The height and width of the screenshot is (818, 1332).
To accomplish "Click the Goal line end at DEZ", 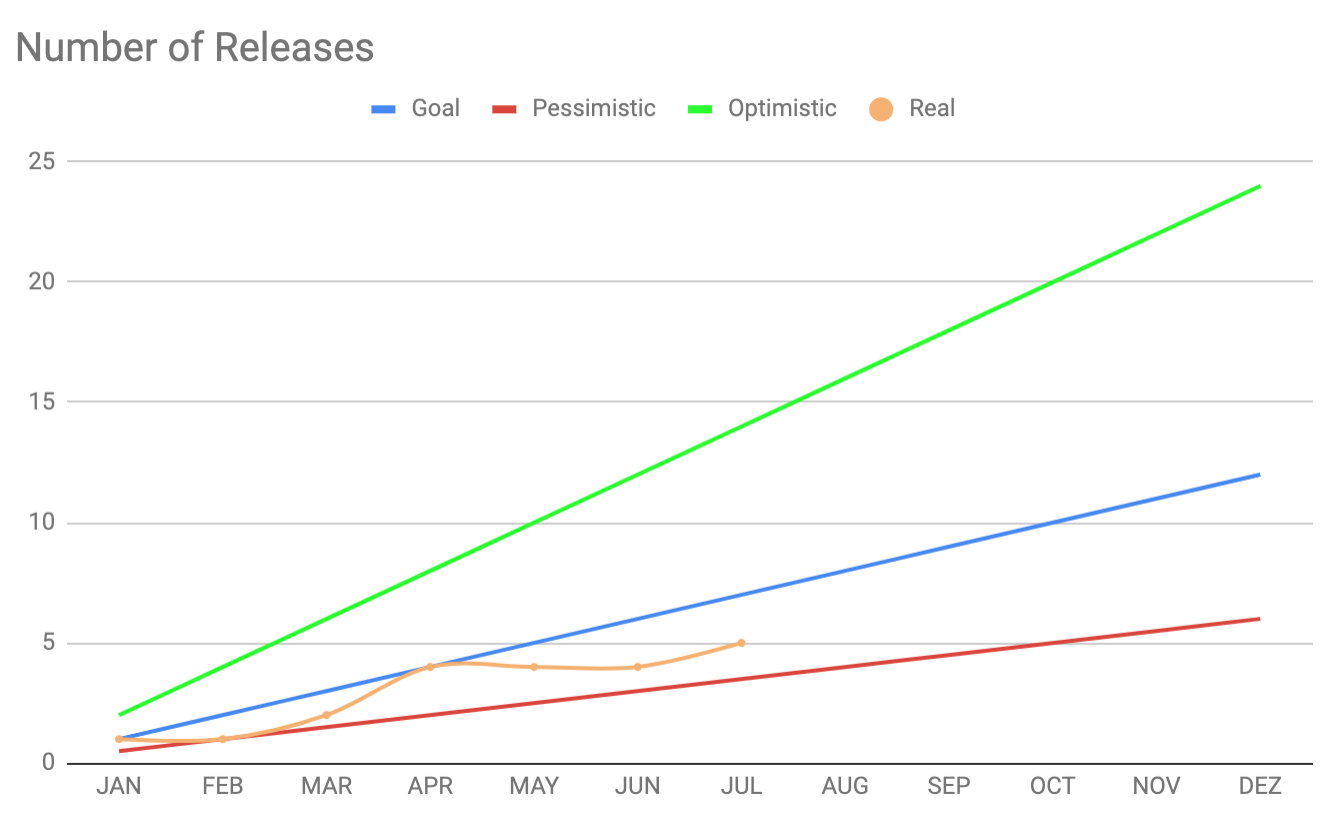I will 1259,475.
